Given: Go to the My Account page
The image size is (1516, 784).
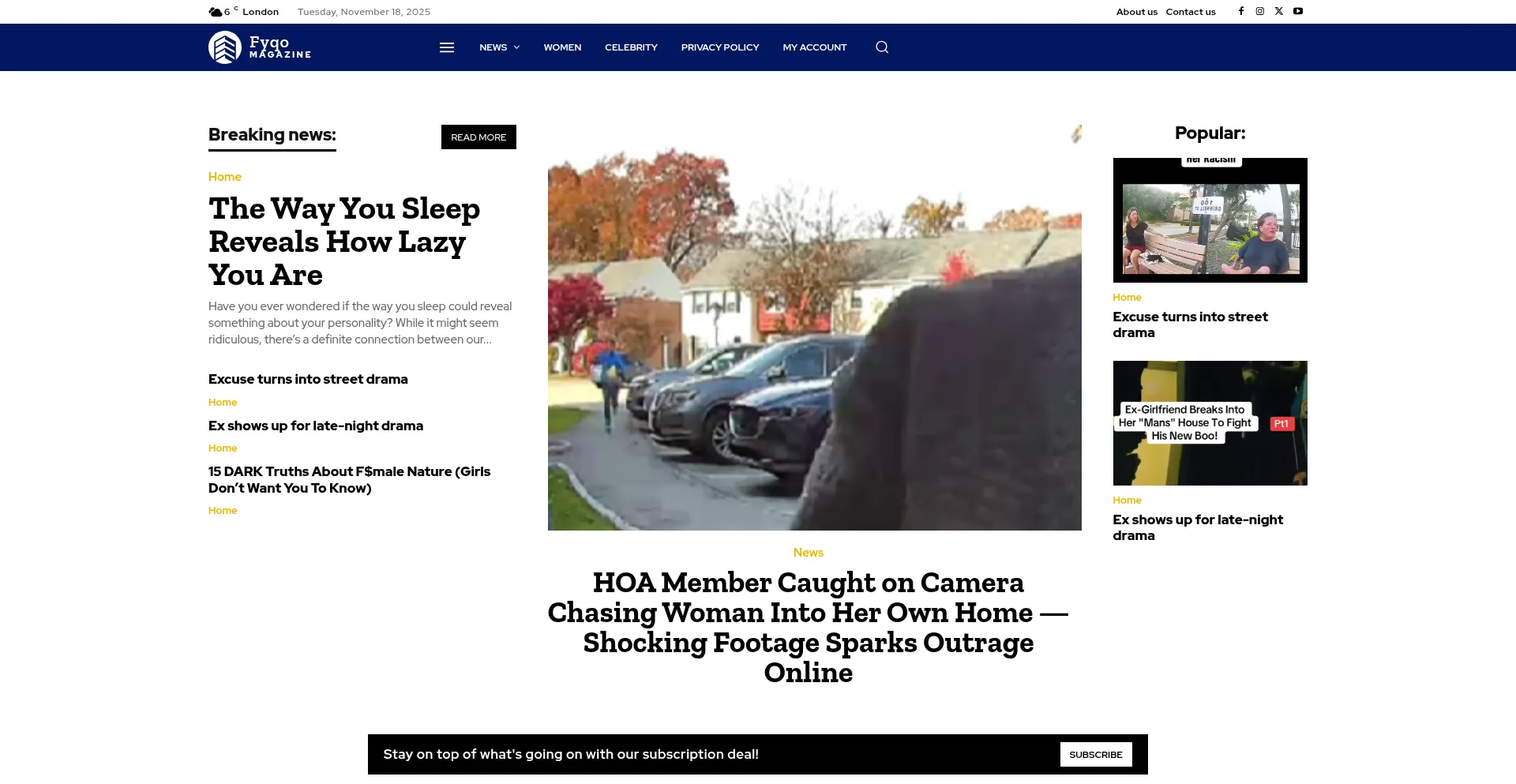Looking at the screenshot, I should coord(814,47).
